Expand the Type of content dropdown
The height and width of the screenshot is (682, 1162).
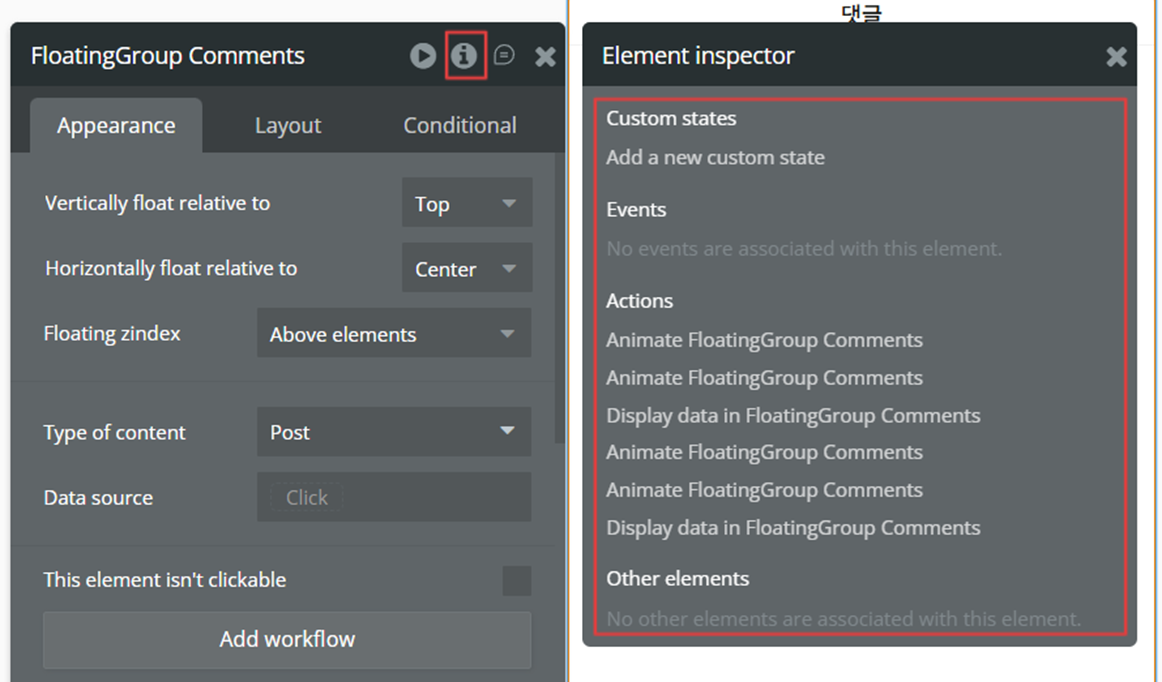click(x=393, y=433)
